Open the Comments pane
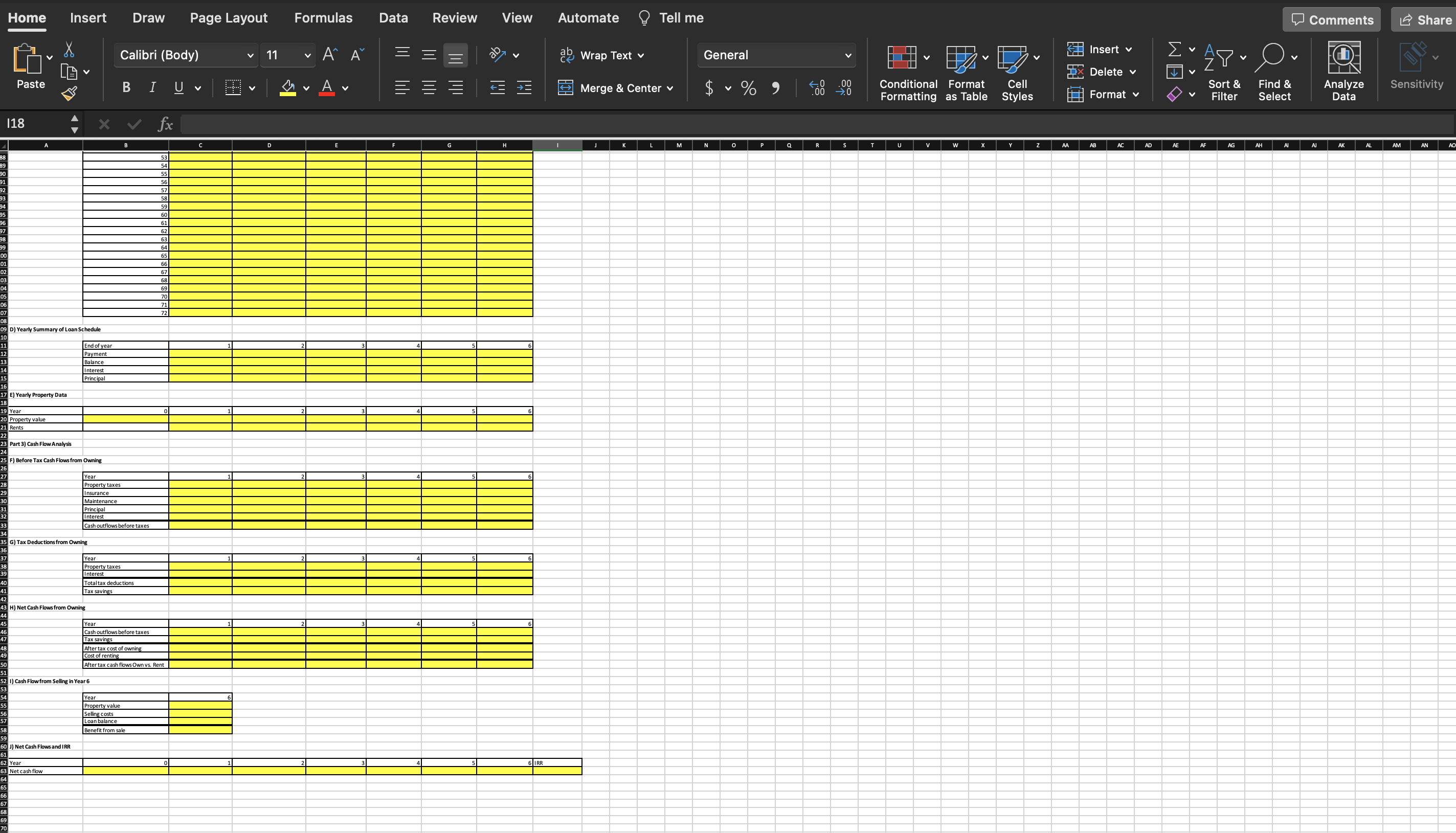 (1331, 19)
